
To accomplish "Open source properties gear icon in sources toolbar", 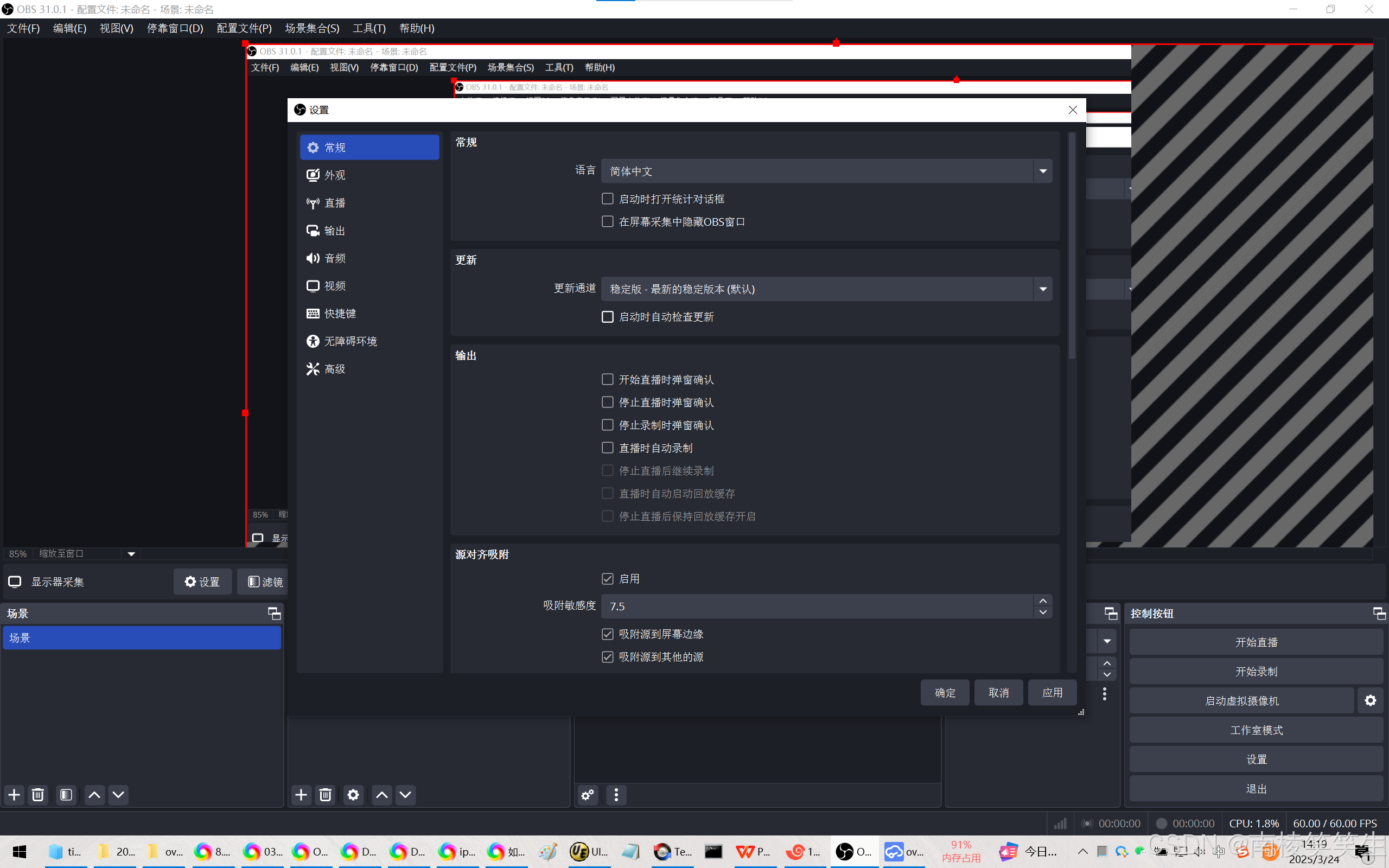I will pyautogui.click(x=353, y=795).
